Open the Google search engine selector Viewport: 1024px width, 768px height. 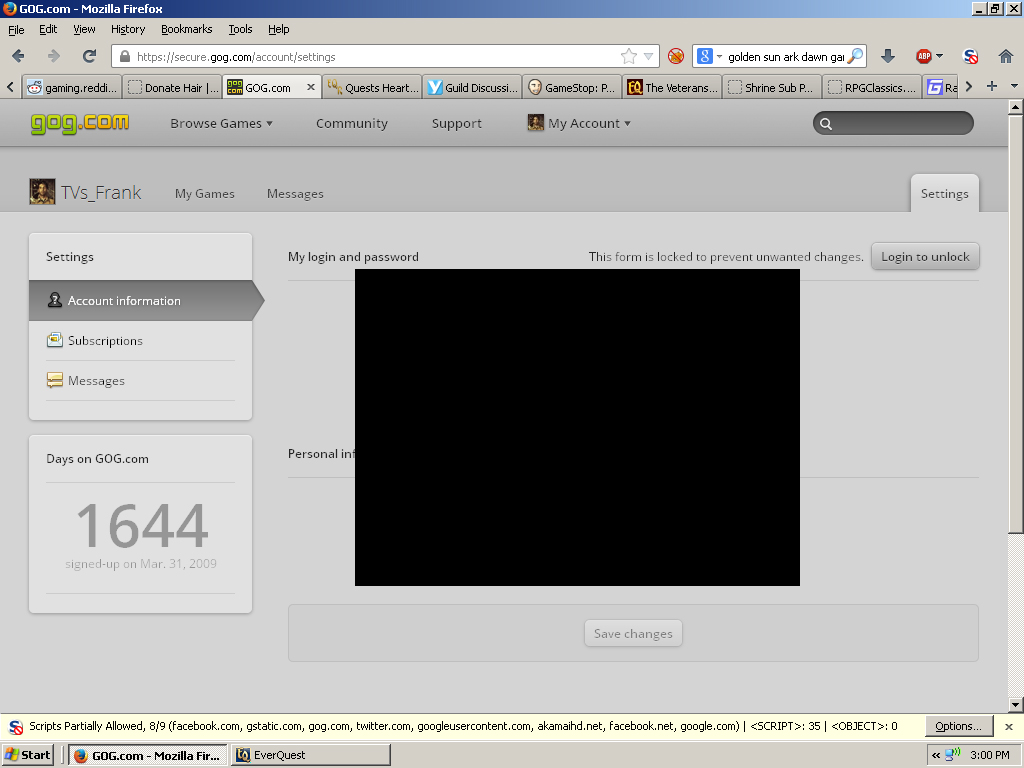coord(709,56)
